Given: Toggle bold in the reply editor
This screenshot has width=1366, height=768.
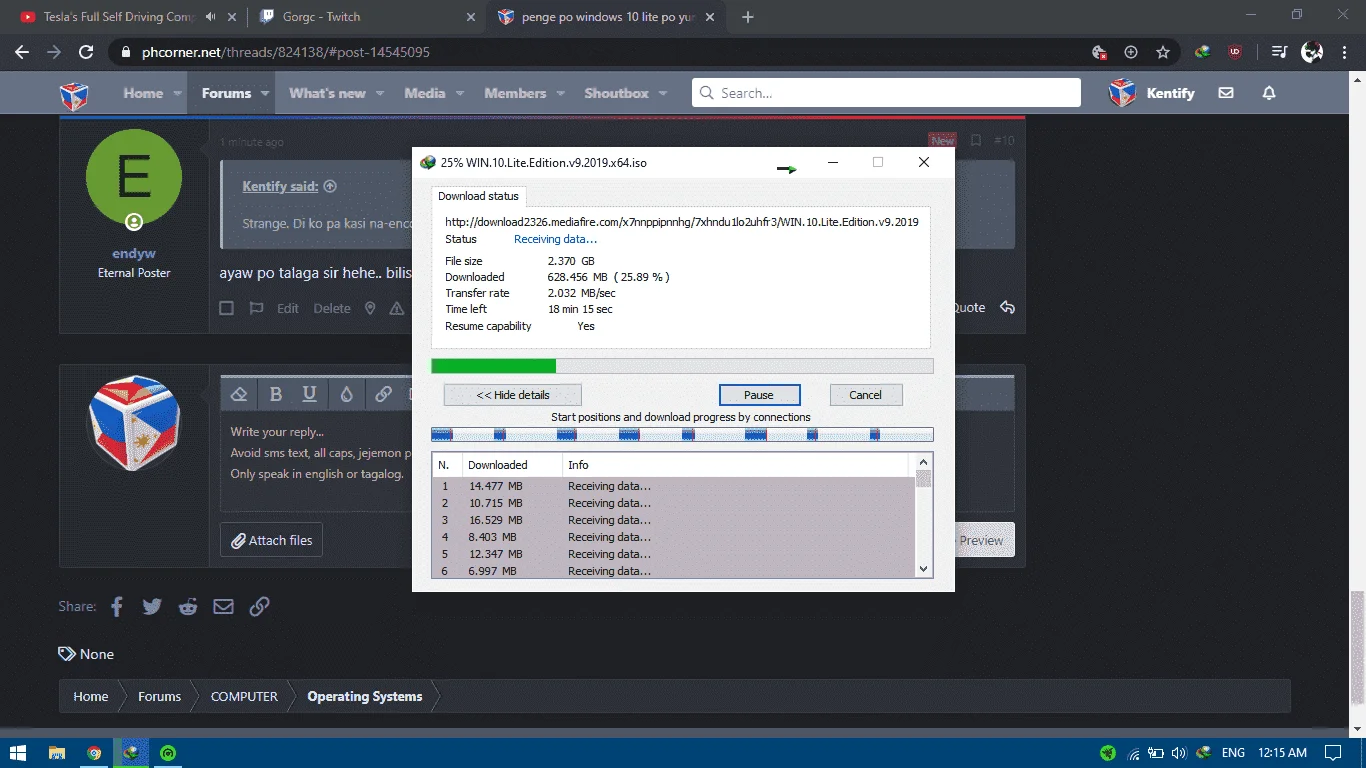Looking at the screenshot, I should tap(276, 394).
